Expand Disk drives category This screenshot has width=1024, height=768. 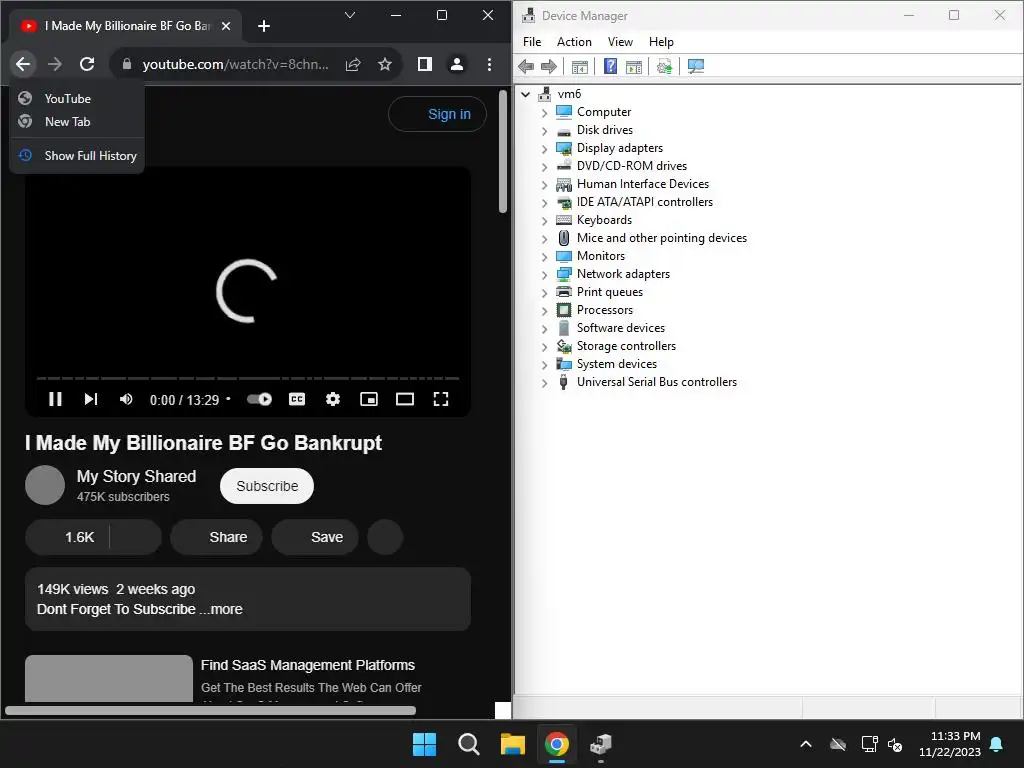pos(545,131)
